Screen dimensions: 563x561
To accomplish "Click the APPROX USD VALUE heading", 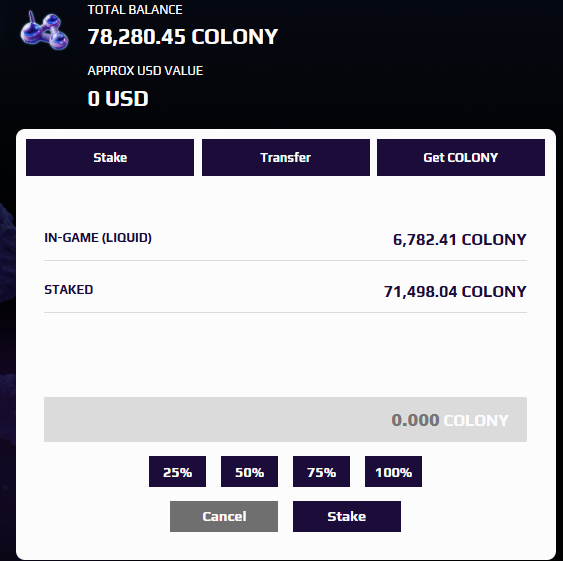I will pos(145,71).
